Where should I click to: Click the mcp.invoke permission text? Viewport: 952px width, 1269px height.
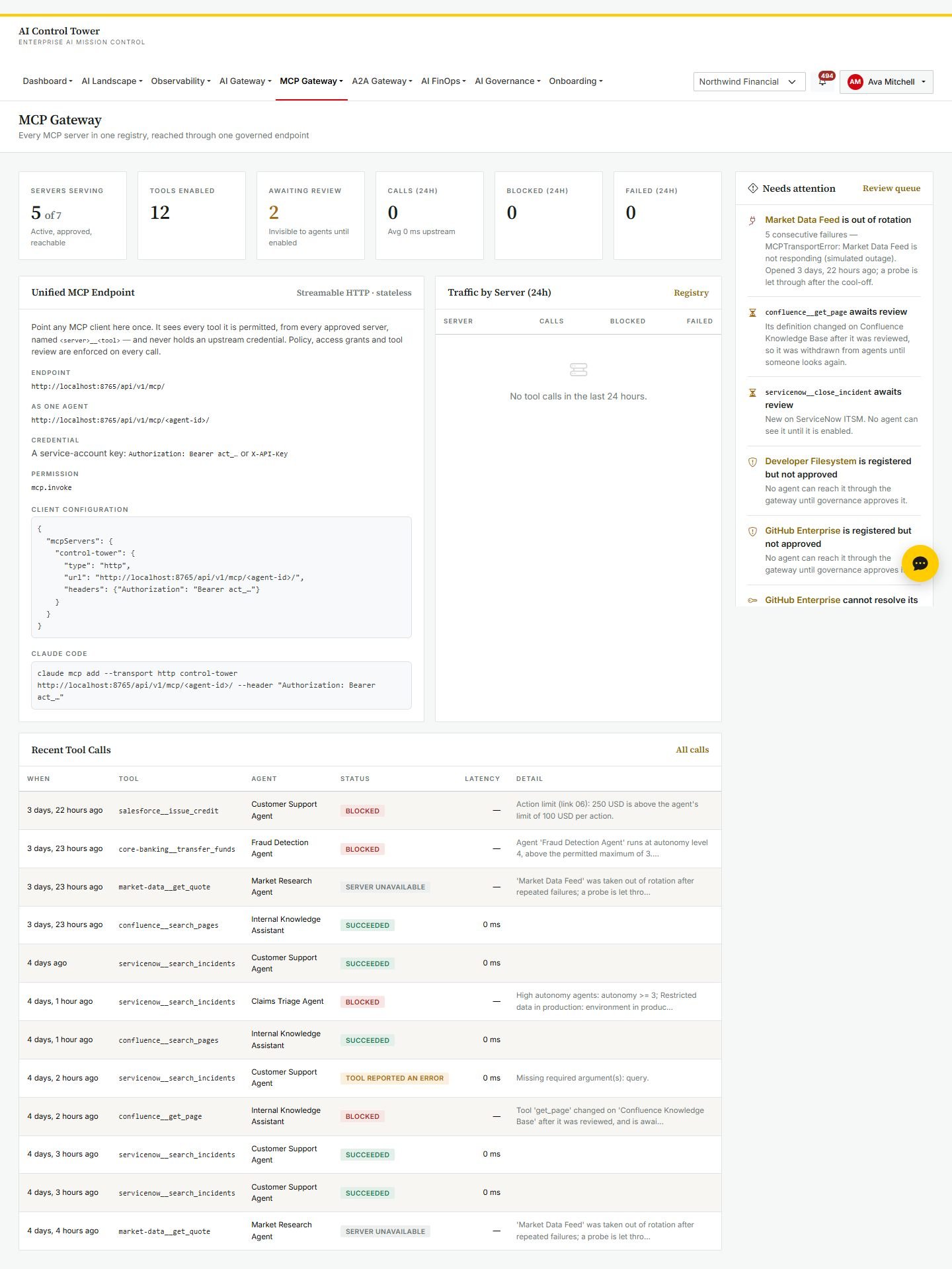(52, 488)
